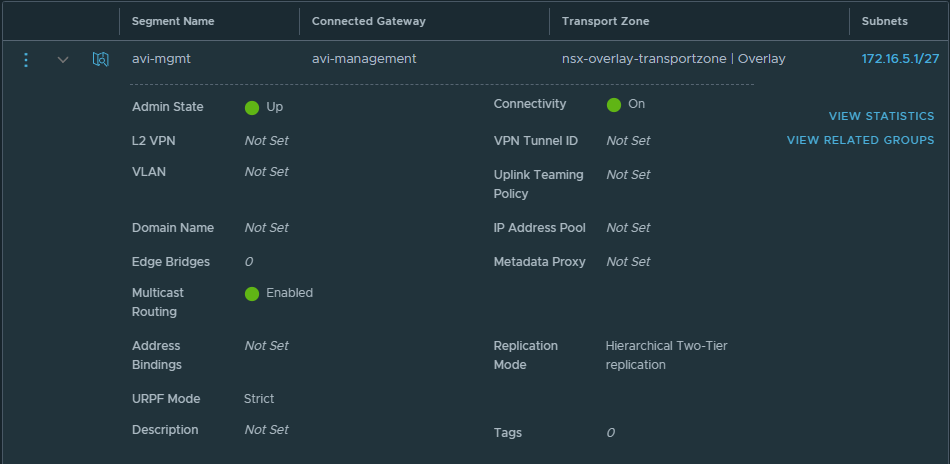This screenshot has height=464, width=950.
Task: Open the View Related Groups link
Action: click(x=860, y=141)
